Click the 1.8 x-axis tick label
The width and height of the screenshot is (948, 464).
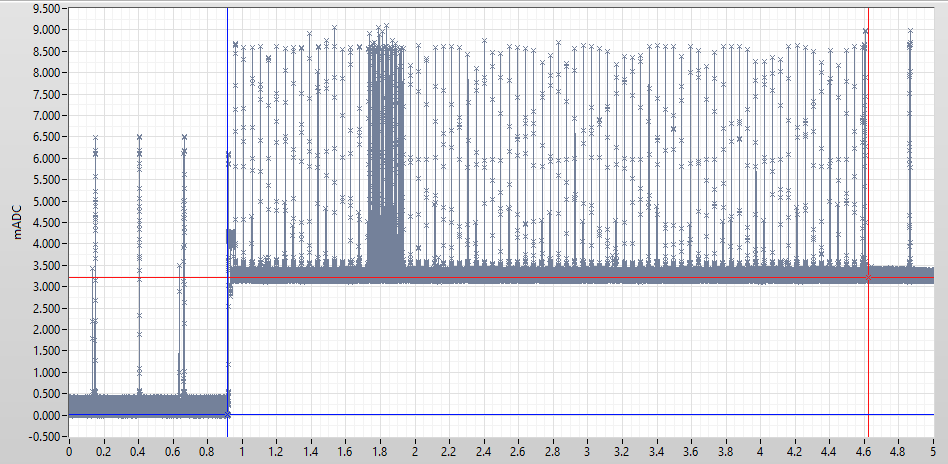tap(380, 451)
